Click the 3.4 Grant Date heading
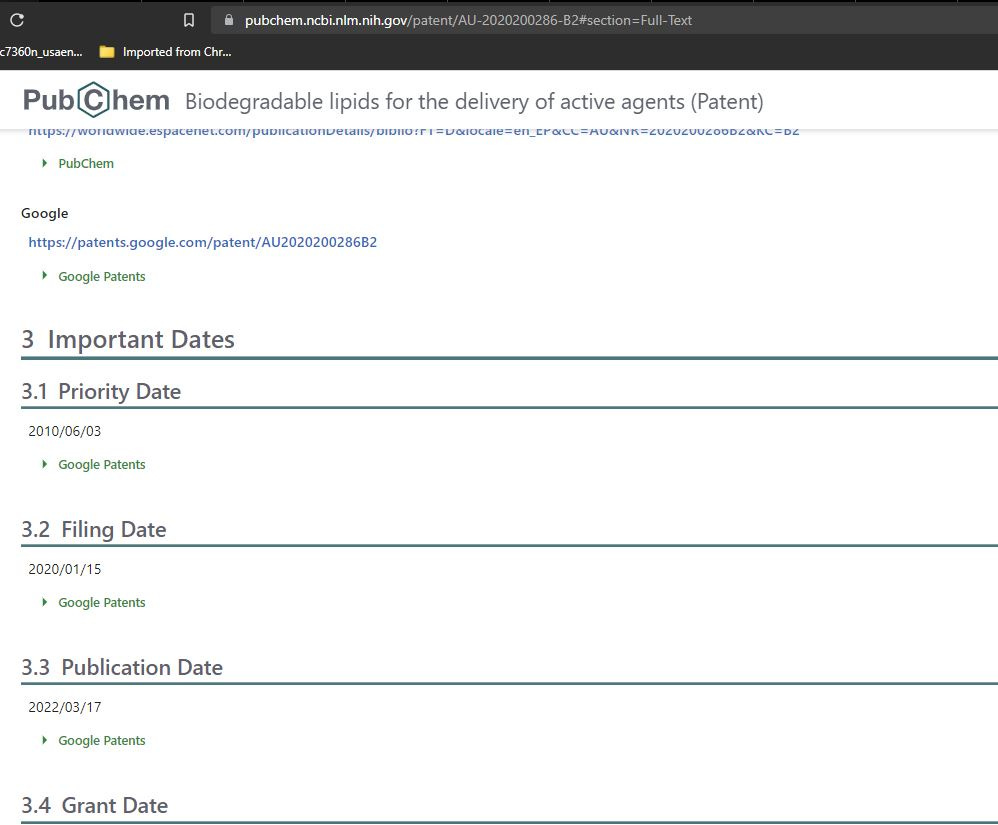 [95, 805]
